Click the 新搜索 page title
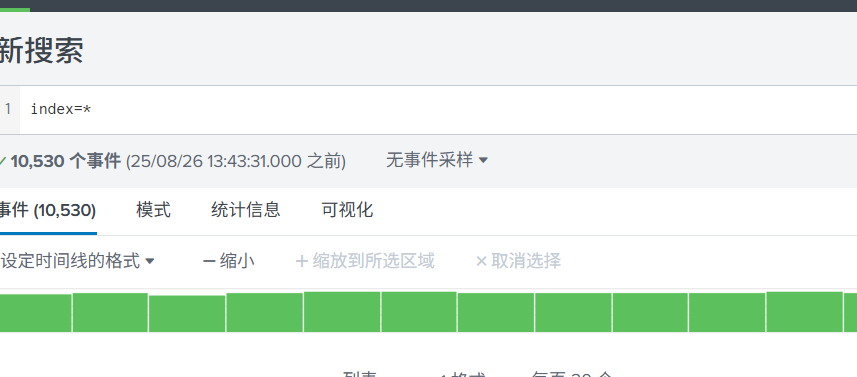This screenshot has width=857, height=377. 42,51
